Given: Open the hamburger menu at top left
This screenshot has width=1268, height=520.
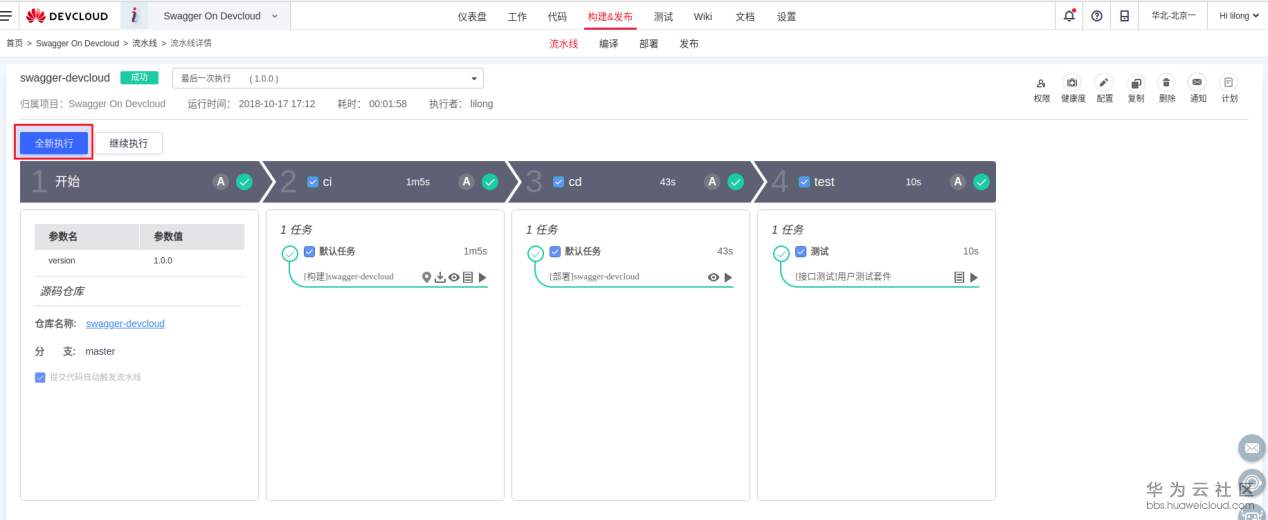Looking at the screenshot, I should (8, 15).
